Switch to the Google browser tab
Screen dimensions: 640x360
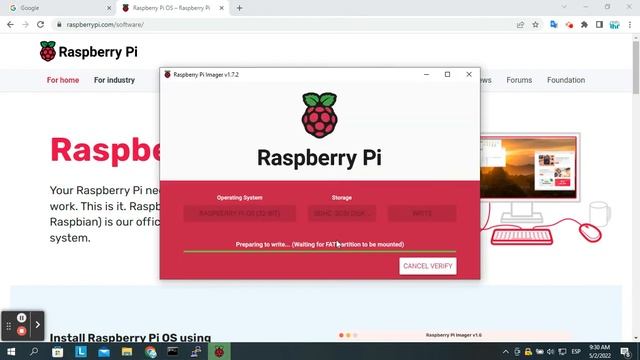[x=57, y=8]
